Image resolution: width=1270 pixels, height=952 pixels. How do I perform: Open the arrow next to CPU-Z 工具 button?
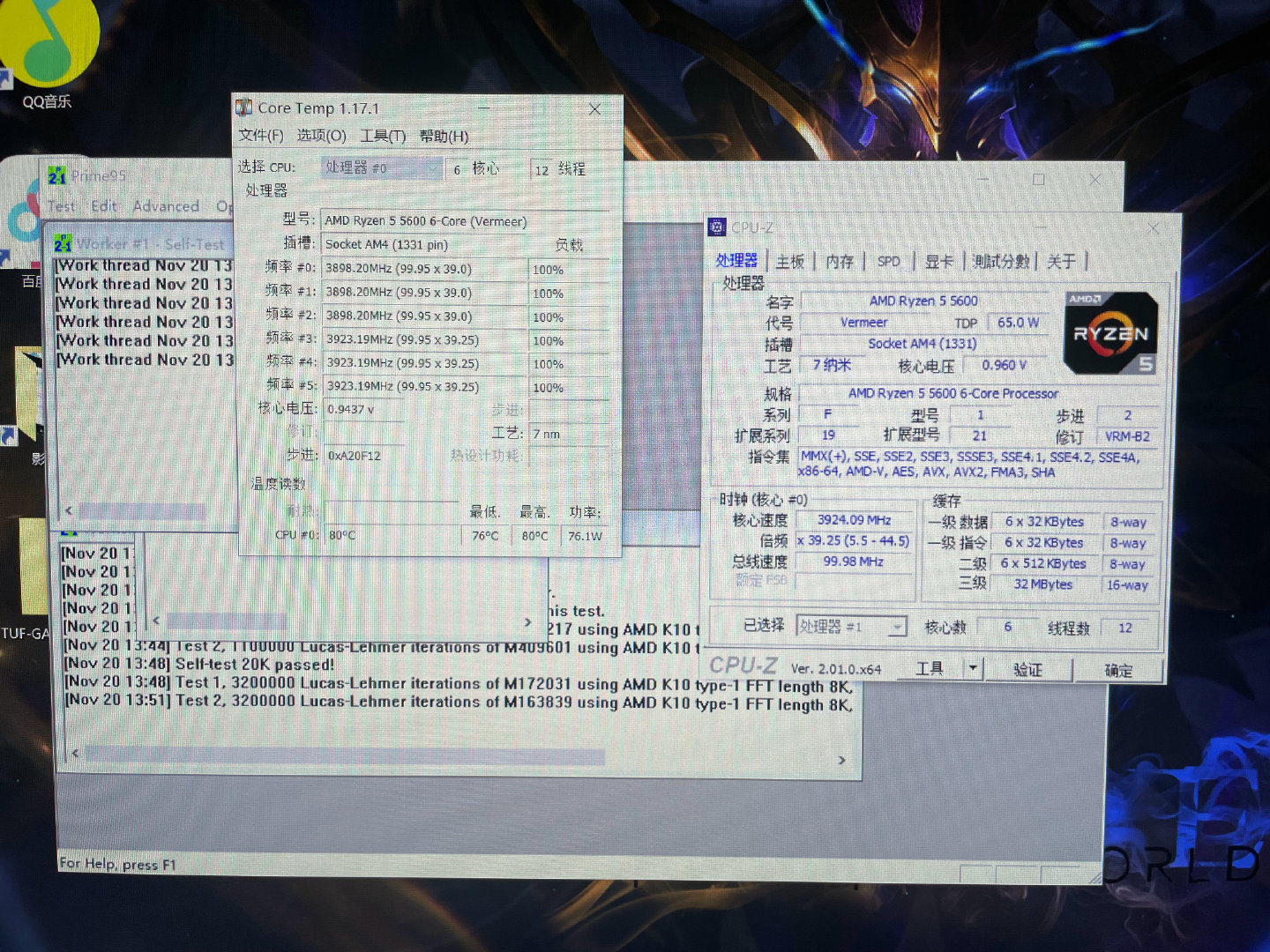click(973, 668)
